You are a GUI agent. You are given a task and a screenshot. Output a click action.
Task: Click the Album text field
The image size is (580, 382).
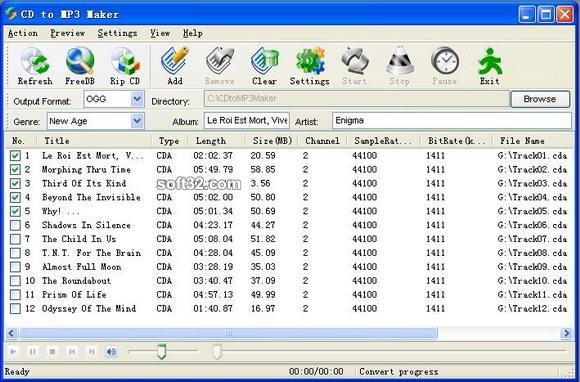pos(247,121)
